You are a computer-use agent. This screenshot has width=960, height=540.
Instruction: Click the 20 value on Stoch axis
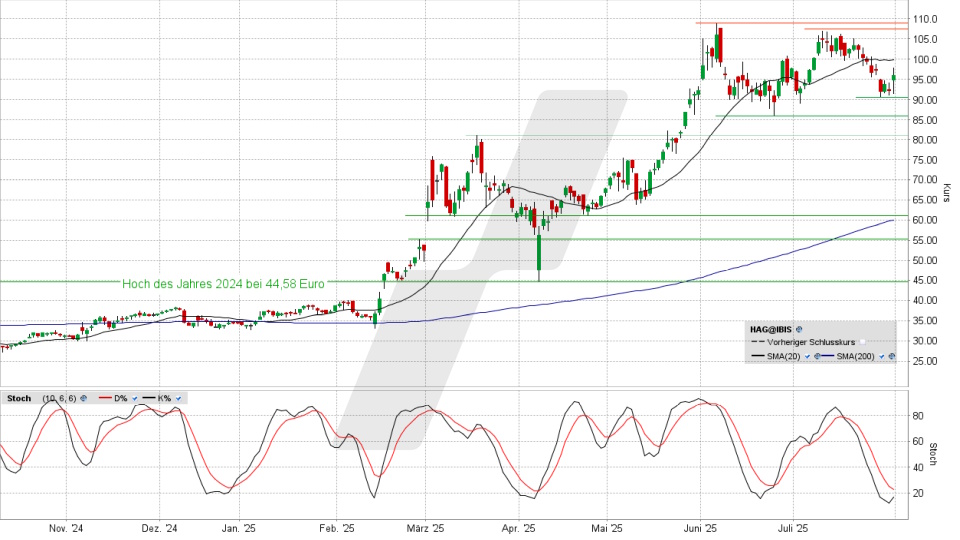coord(918,493)
